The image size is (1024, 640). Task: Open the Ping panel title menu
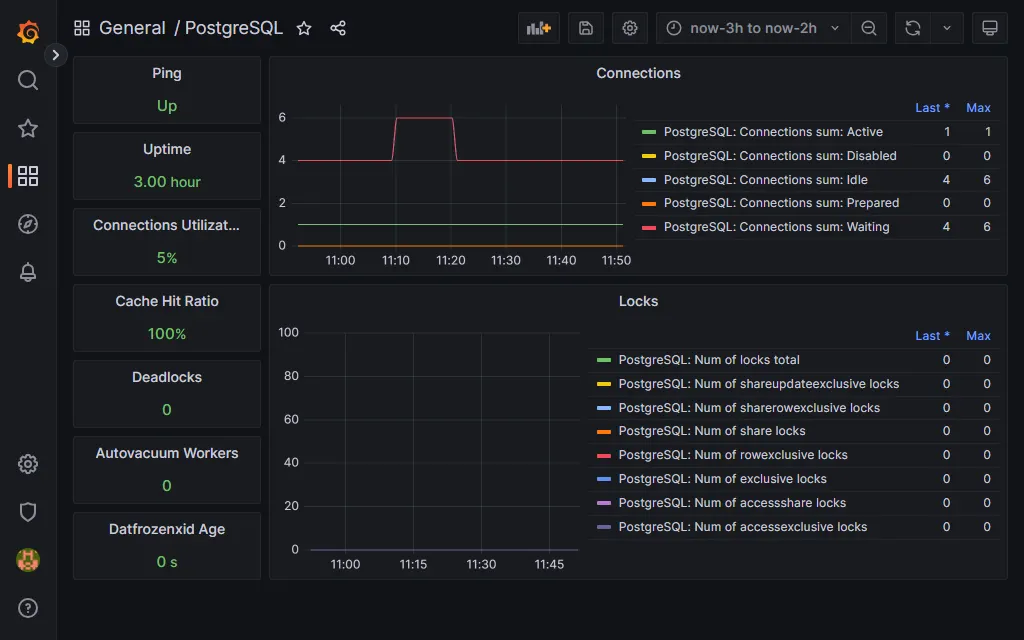pyautogui.click(x=167, y=73)
